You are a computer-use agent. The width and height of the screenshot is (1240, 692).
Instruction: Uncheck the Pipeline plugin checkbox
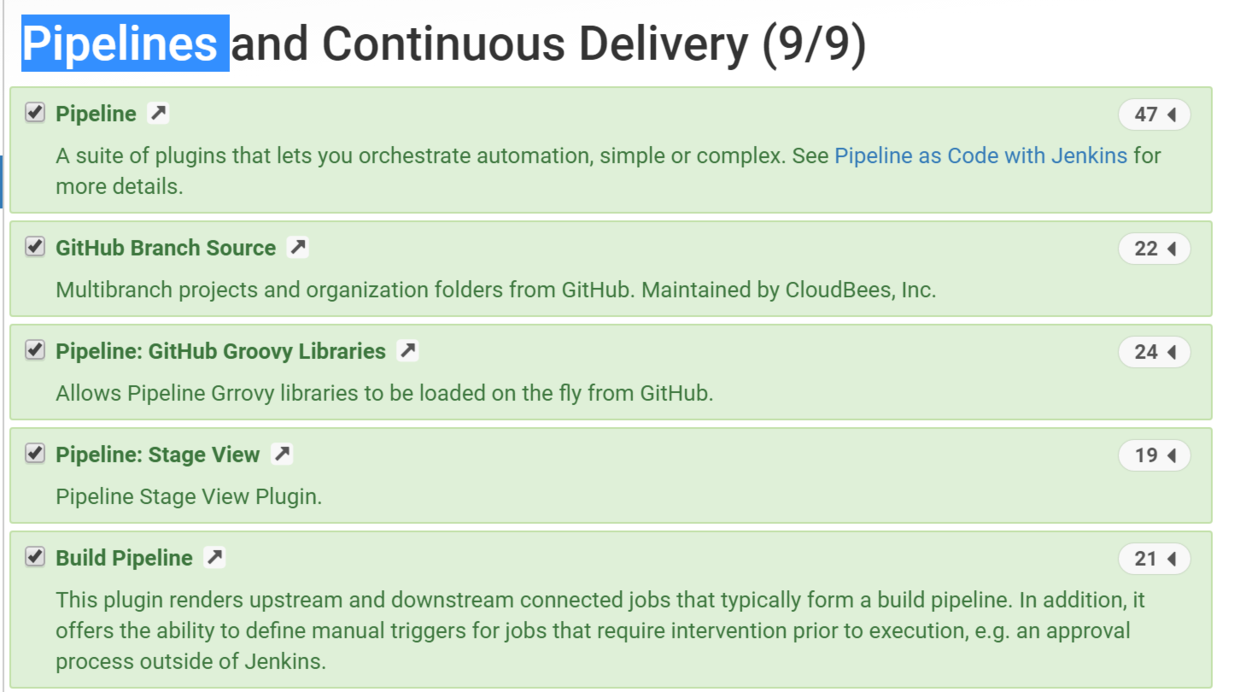[x=34, y=113]
